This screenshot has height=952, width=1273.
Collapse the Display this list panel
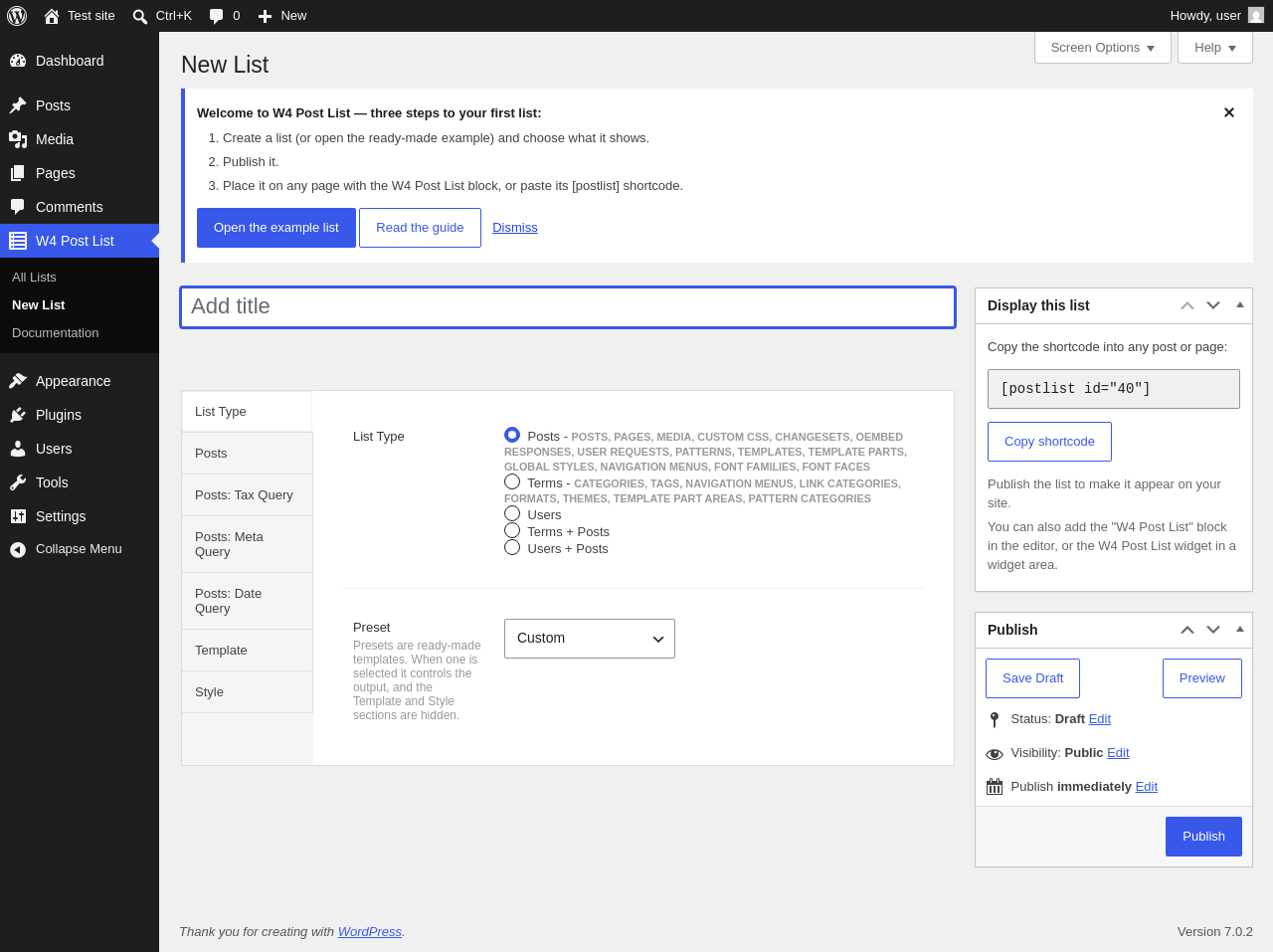click(x=1240, y=305)
